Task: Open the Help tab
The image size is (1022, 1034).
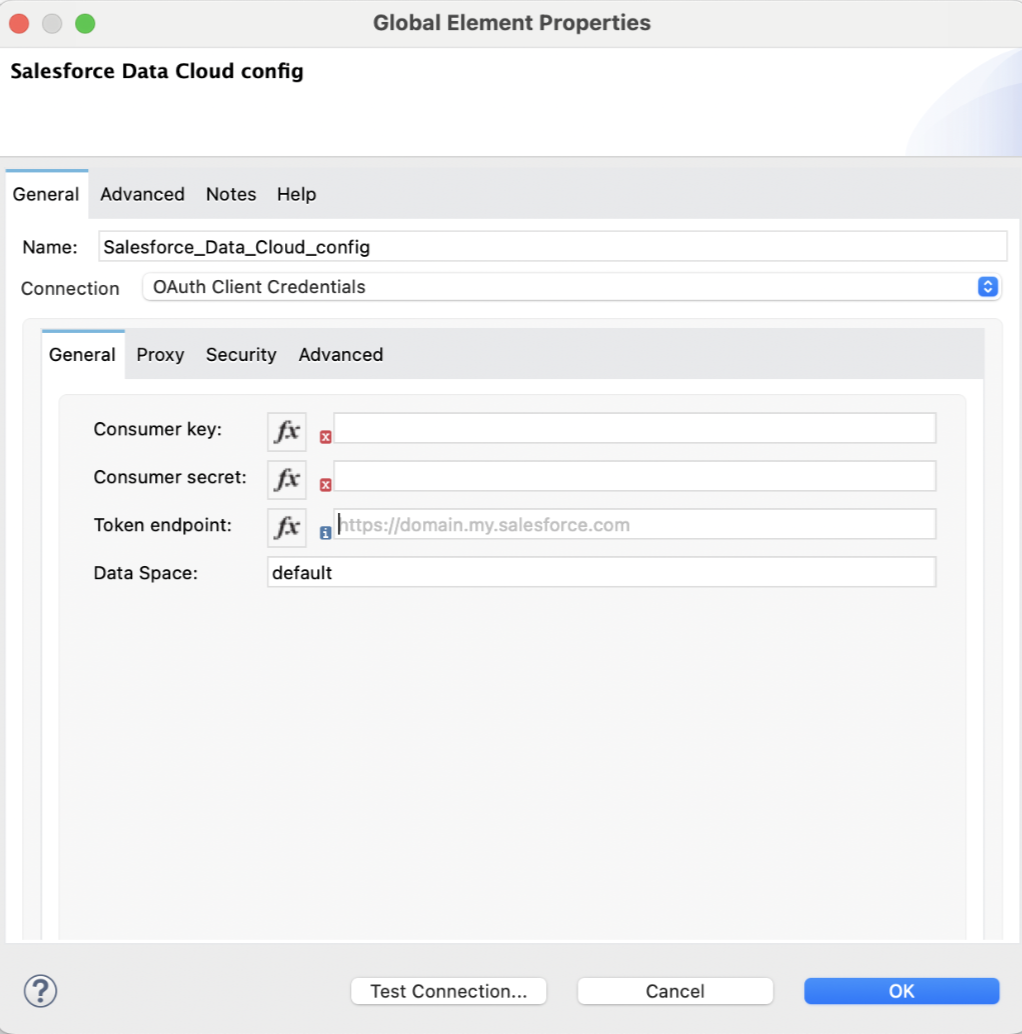Action: (296, 194)
